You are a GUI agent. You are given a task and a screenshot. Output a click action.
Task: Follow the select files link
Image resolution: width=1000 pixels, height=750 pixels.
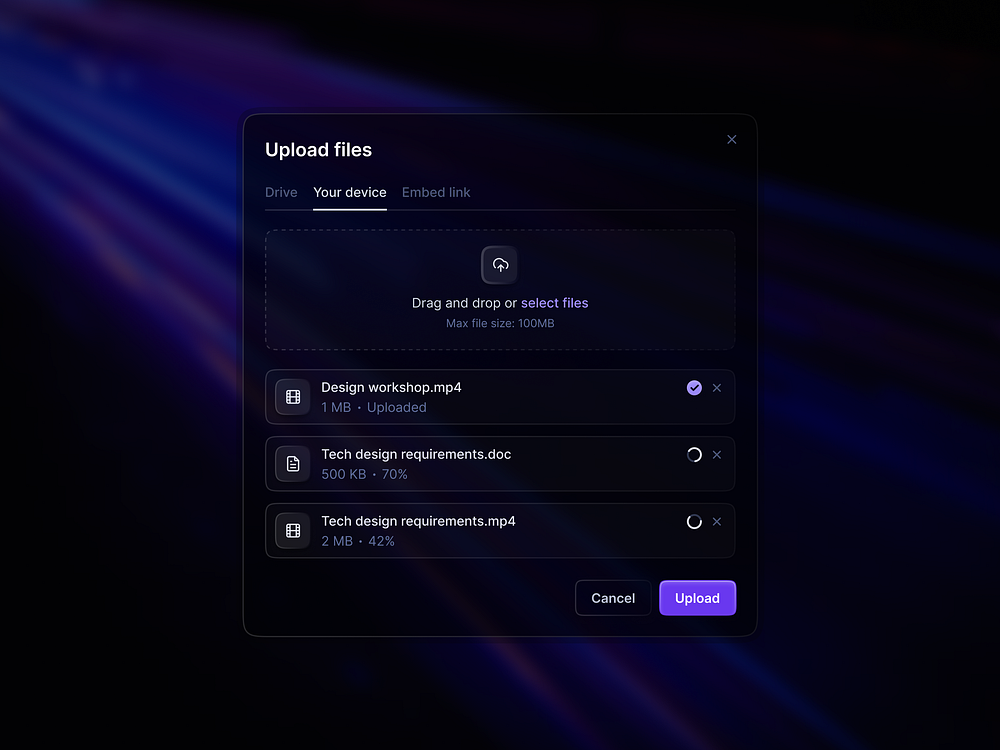[x=555, y=303]
